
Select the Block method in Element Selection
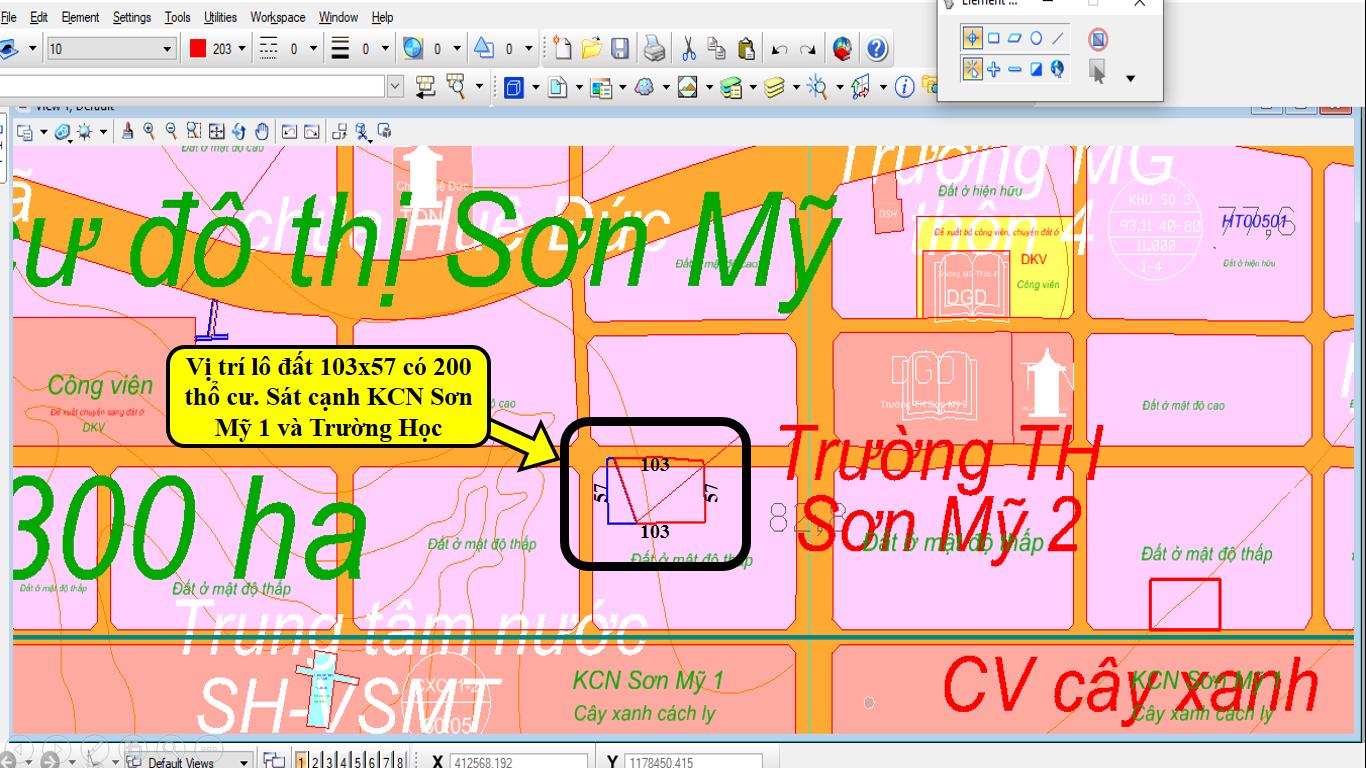coord(994,38)
